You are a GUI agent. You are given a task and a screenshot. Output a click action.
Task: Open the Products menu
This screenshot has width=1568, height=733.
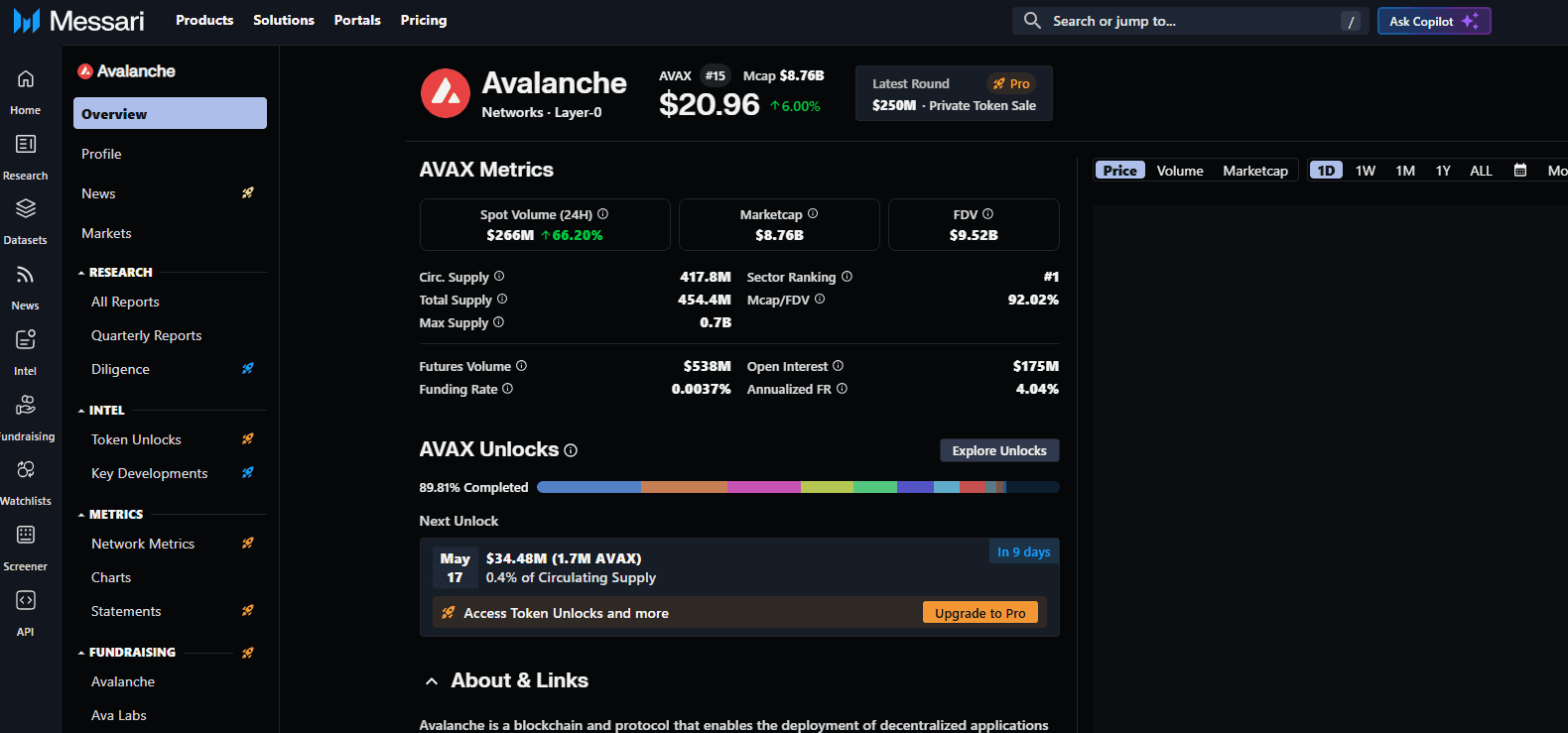click(204, 20)
